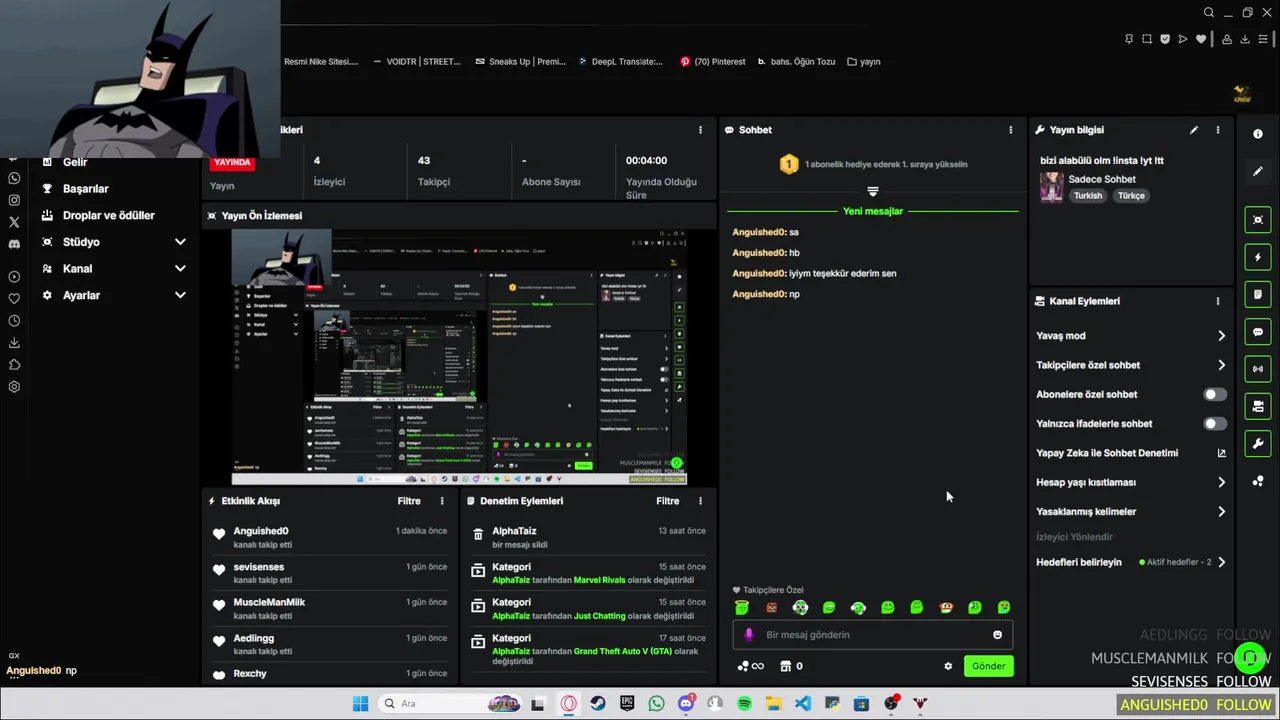
Task: Toggle Abonelere özel sohbet switch
Action: [x=1214, y=394]
